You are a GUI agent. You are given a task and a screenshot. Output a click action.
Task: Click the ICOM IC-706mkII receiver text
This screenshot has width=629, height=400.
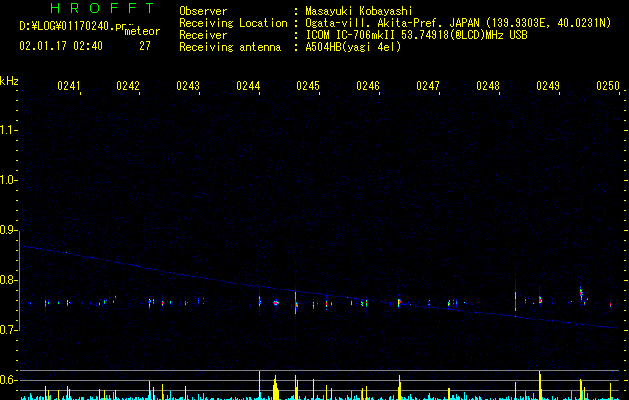click(416, 35)
